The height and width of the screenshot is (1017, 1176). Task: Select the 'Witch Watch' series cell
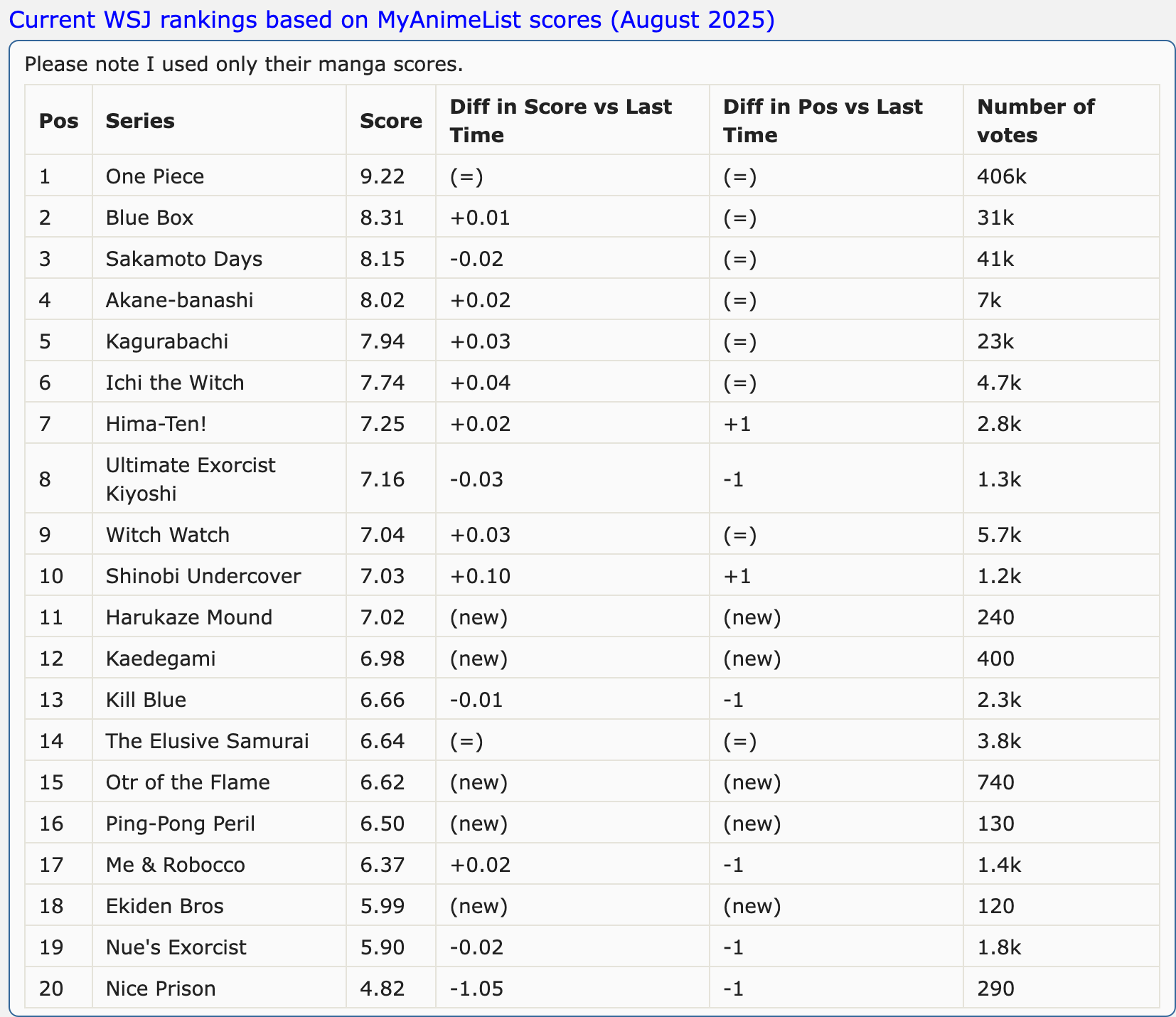(x=219, y=534)
